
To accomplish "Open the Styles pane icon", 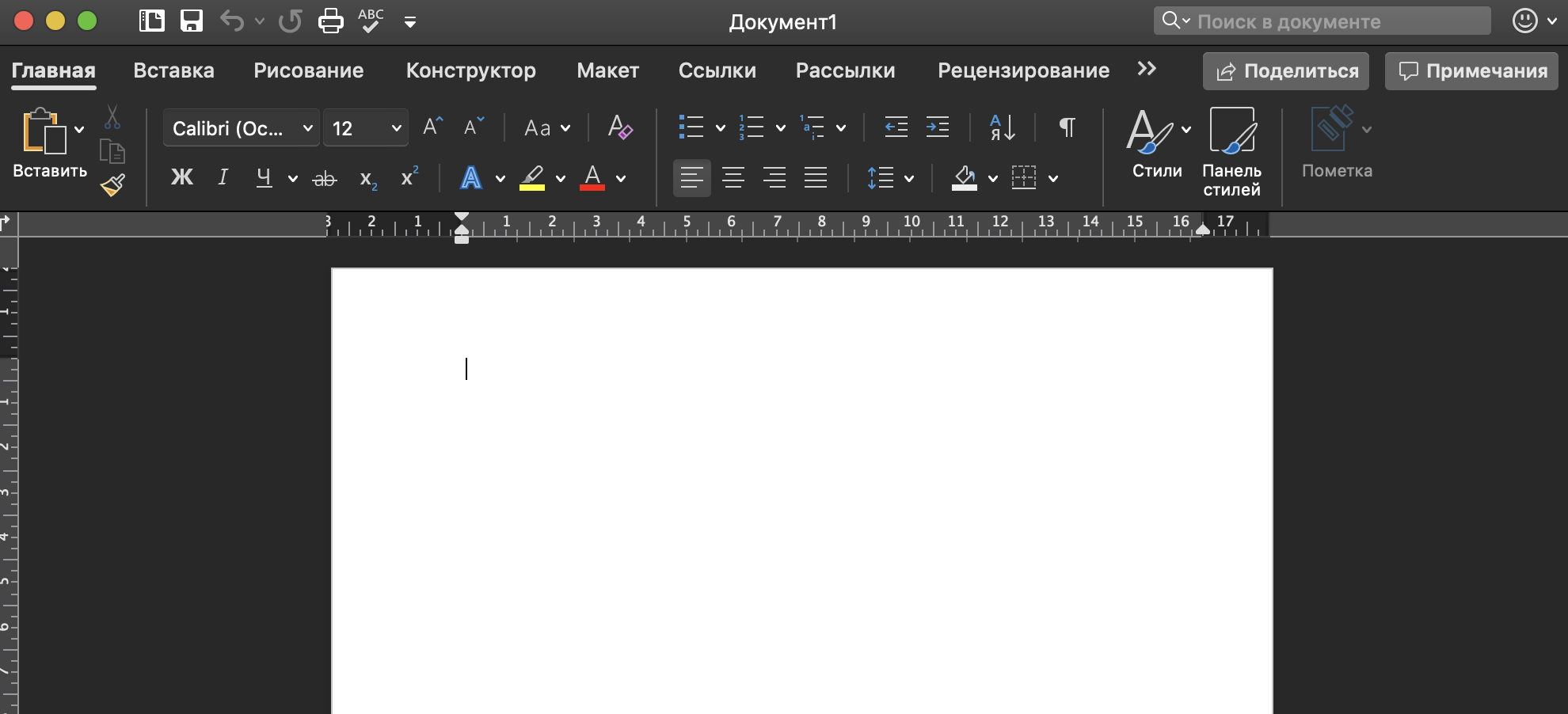I will (1231, 152).
